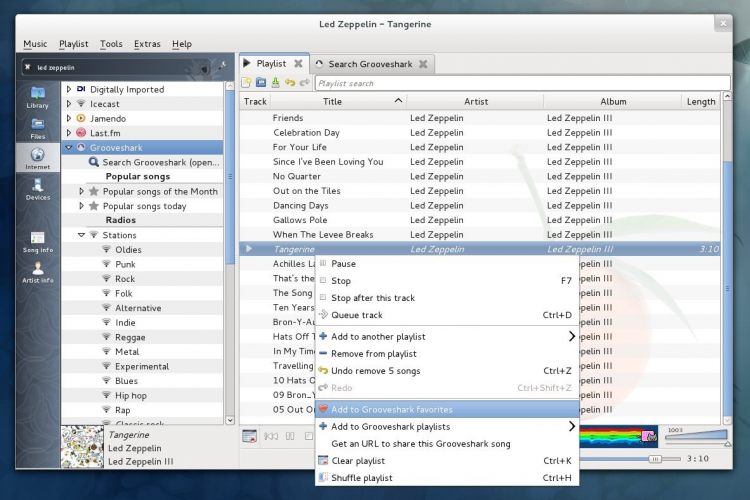Click the new playlist icon
The height and width of the screenshot is (500, 750).
coord(246,83)
